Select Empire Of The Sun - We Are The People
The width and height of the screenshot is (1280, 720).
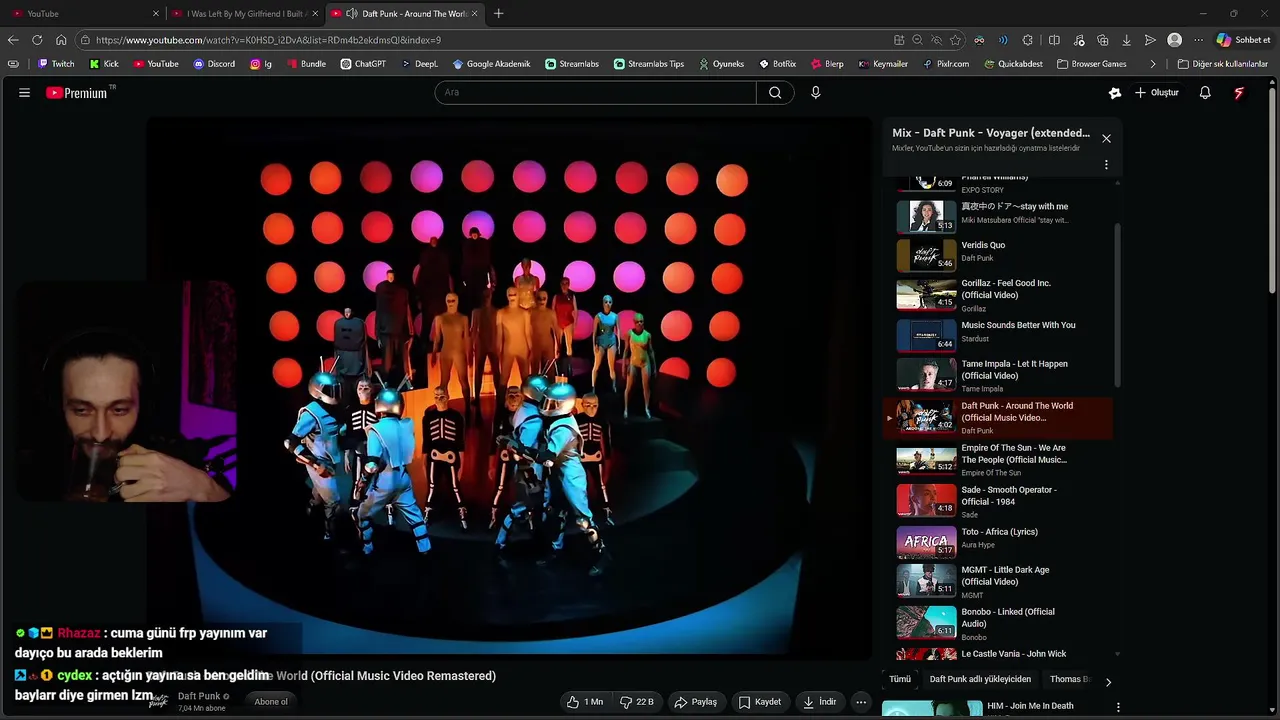[x=998, y=459]
